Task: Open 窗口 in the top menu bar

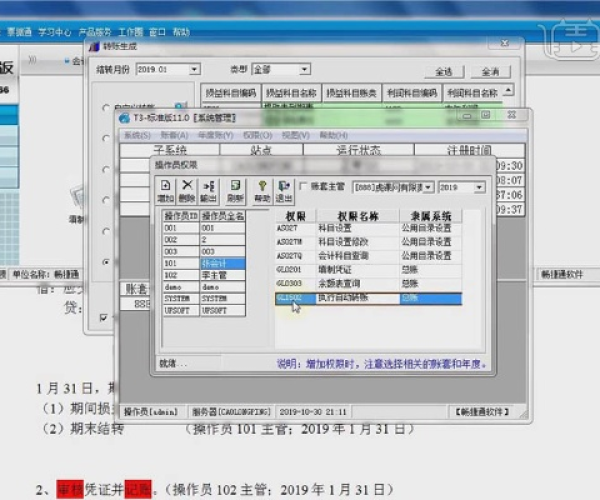Action: point(157,32)
